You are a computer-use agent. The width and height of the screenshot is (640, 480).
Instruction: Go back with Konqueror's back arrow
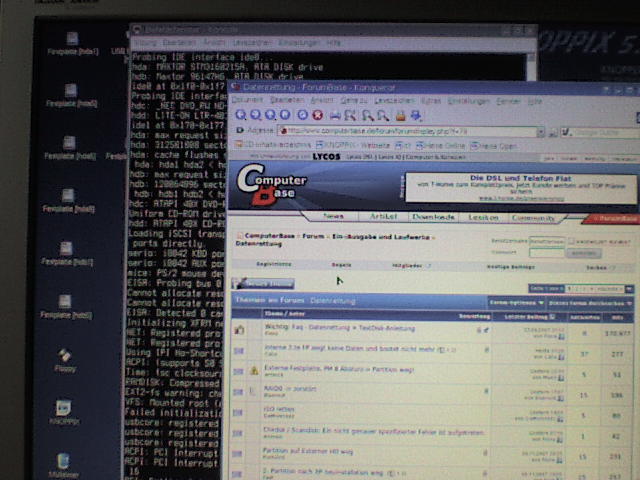tap(241, 115)
